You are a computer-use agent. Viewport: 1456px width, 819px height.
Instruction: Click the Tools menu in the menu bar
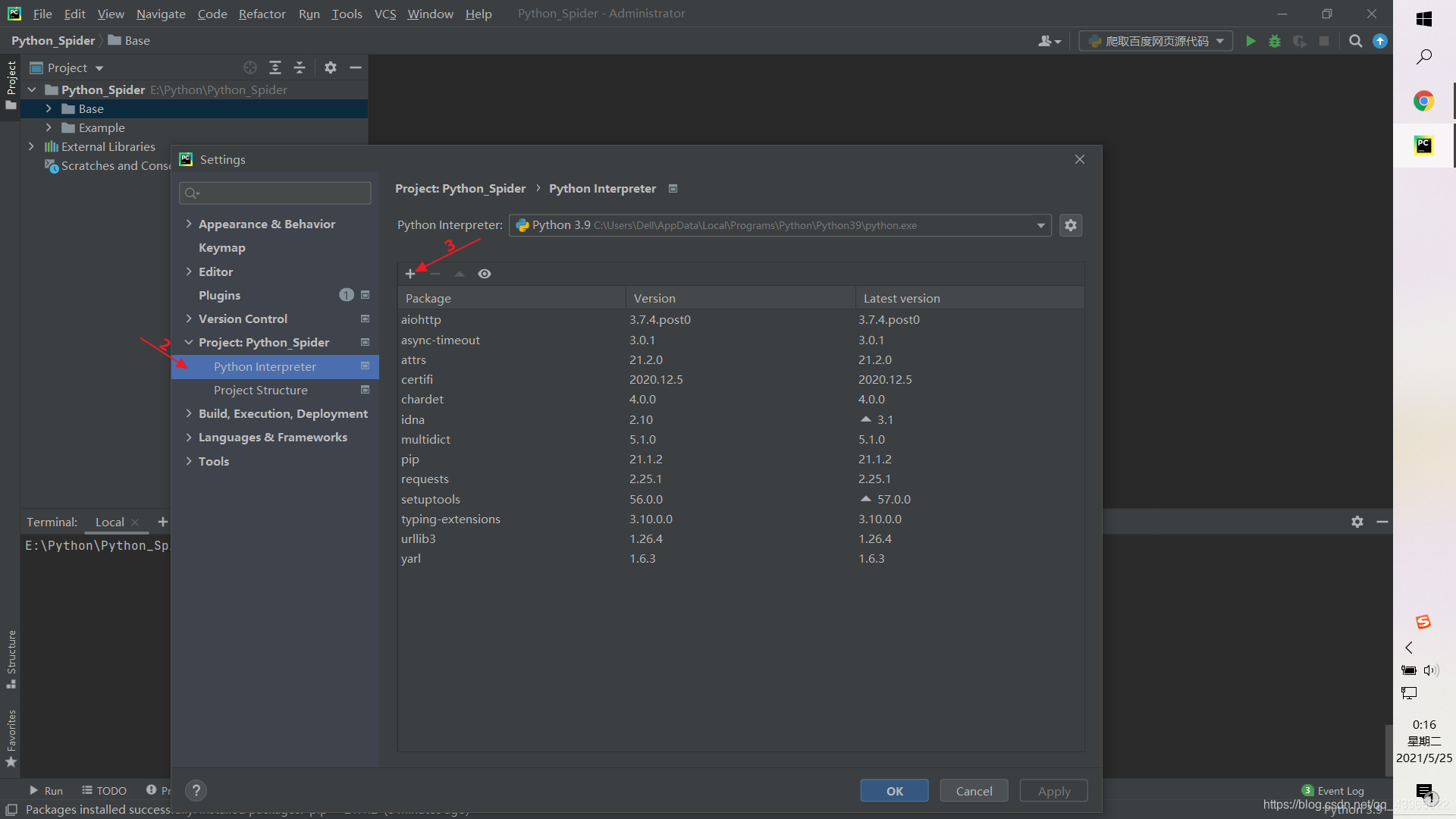click(348, 13)
